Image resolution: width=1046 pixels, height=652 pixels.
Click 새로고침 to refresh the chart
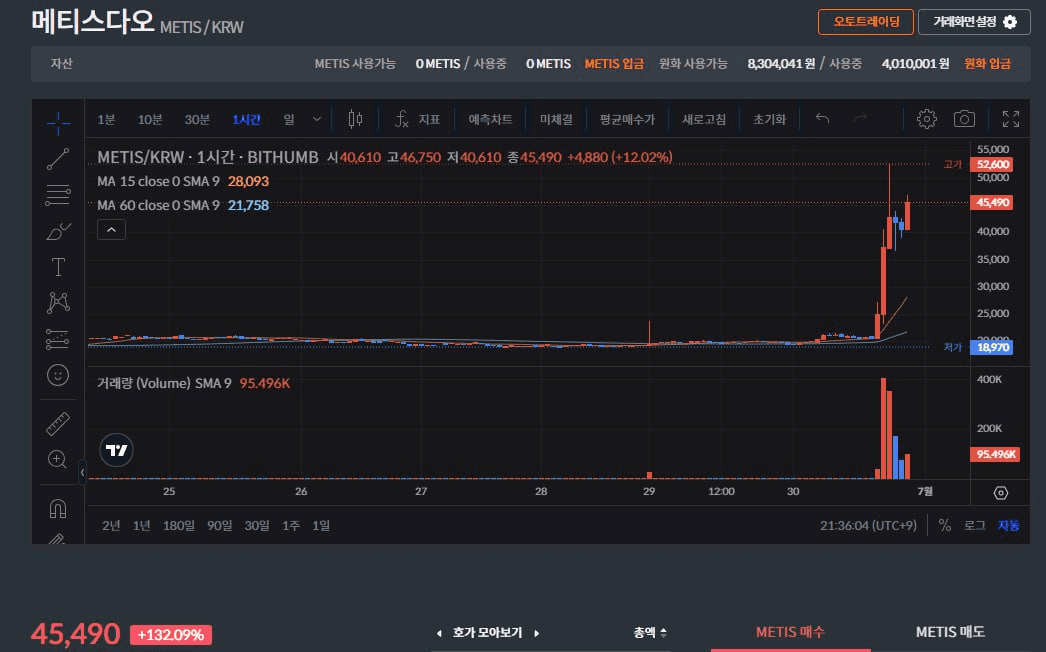coord(704,119)
